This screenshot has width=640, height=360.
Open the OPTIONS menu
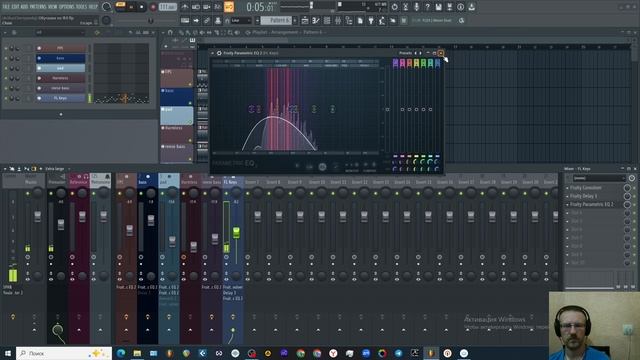(67, 7)
